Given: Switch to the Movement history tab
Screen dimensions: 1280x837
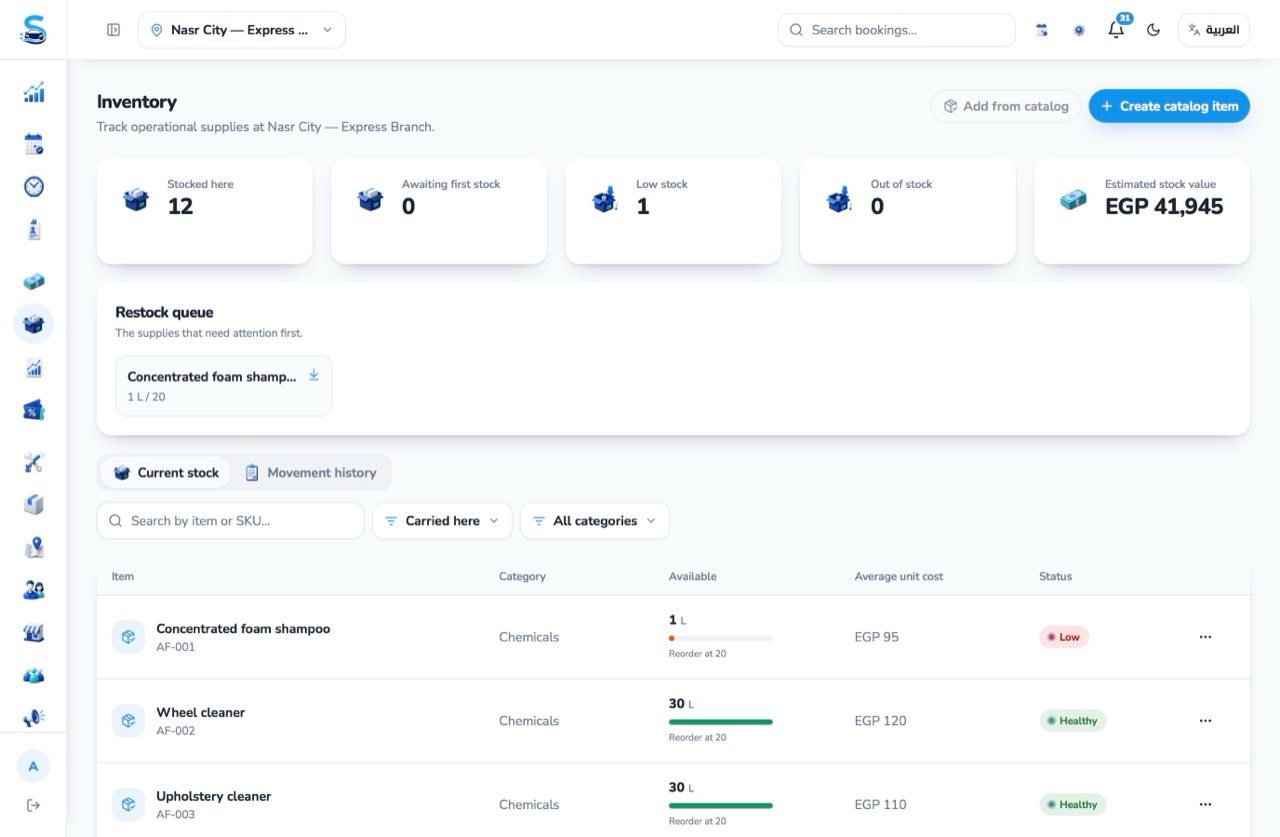Looking at the screenshot, I should click(x=311, y=473).
